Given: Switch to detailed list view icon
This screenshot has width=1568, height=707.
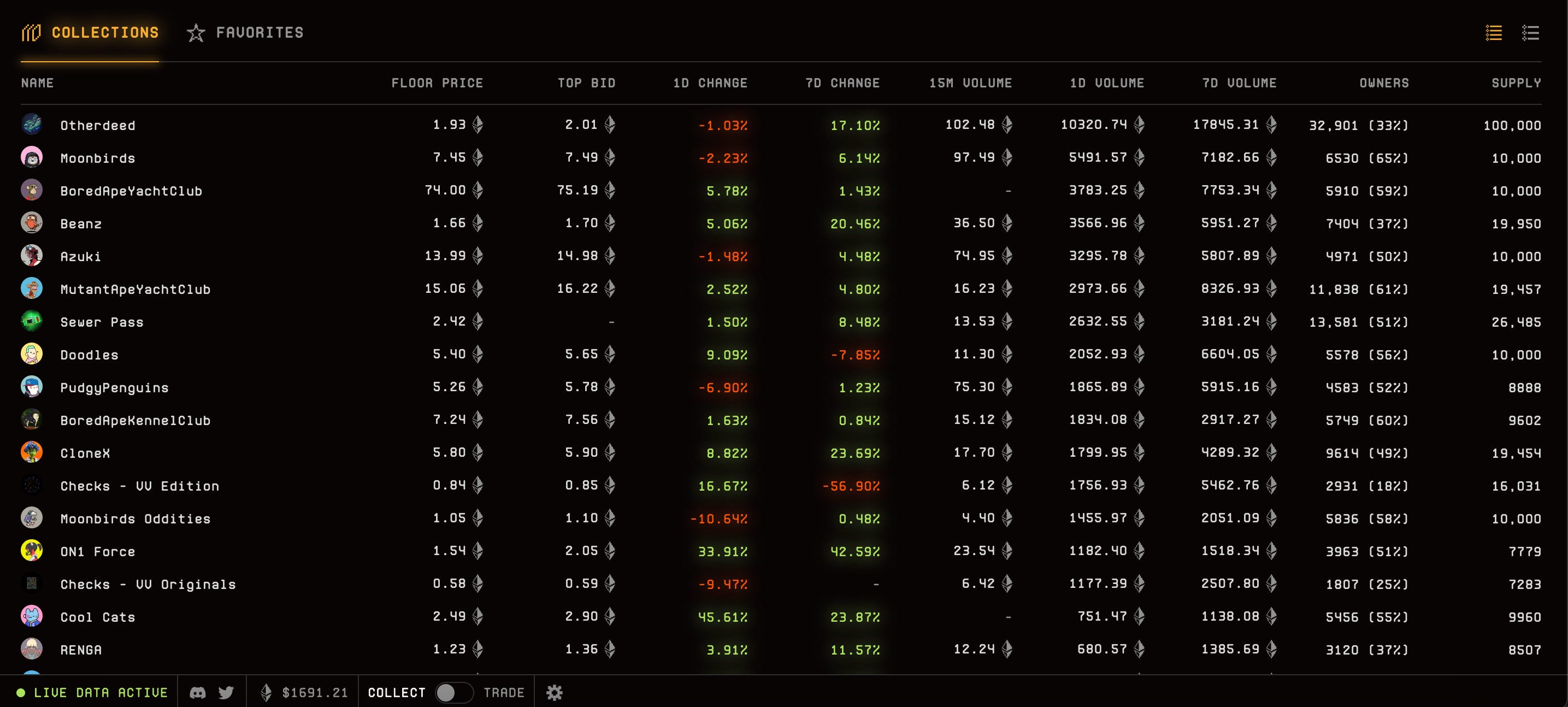Looking at the screenshot, I should point(1530,32).
